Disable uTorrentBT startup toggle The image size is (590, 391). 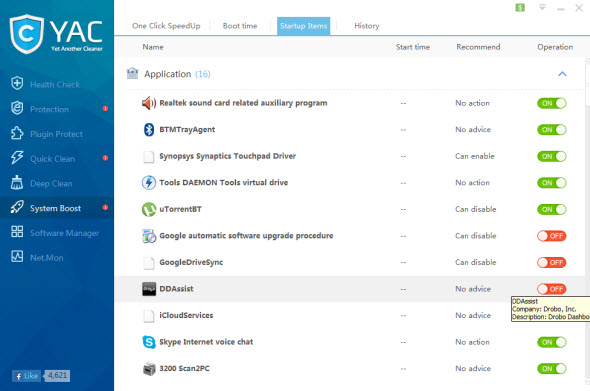[x=552, y=209]
